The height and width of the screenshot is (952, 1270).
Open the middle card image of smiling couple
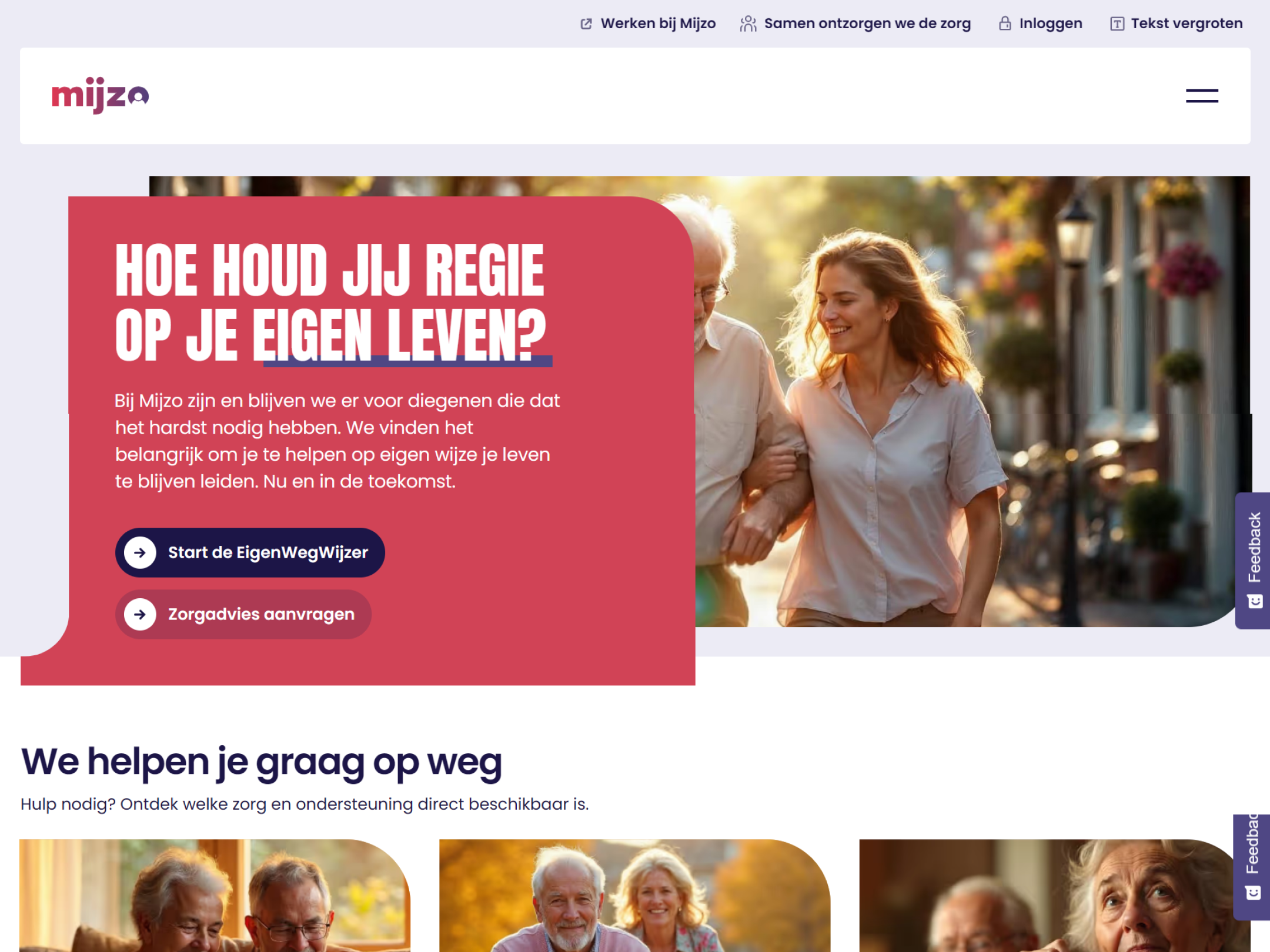[x=635, y=896]
